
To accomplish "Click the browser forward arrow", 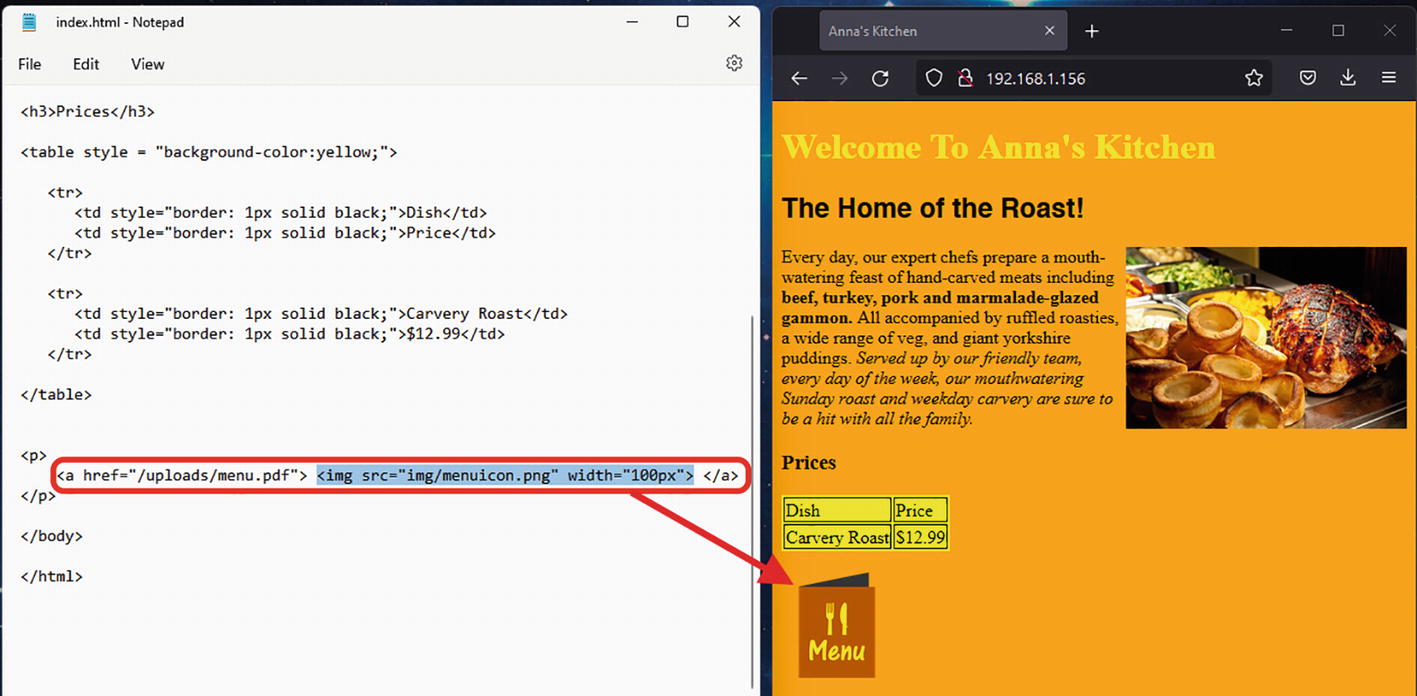I will pos(840,79).
